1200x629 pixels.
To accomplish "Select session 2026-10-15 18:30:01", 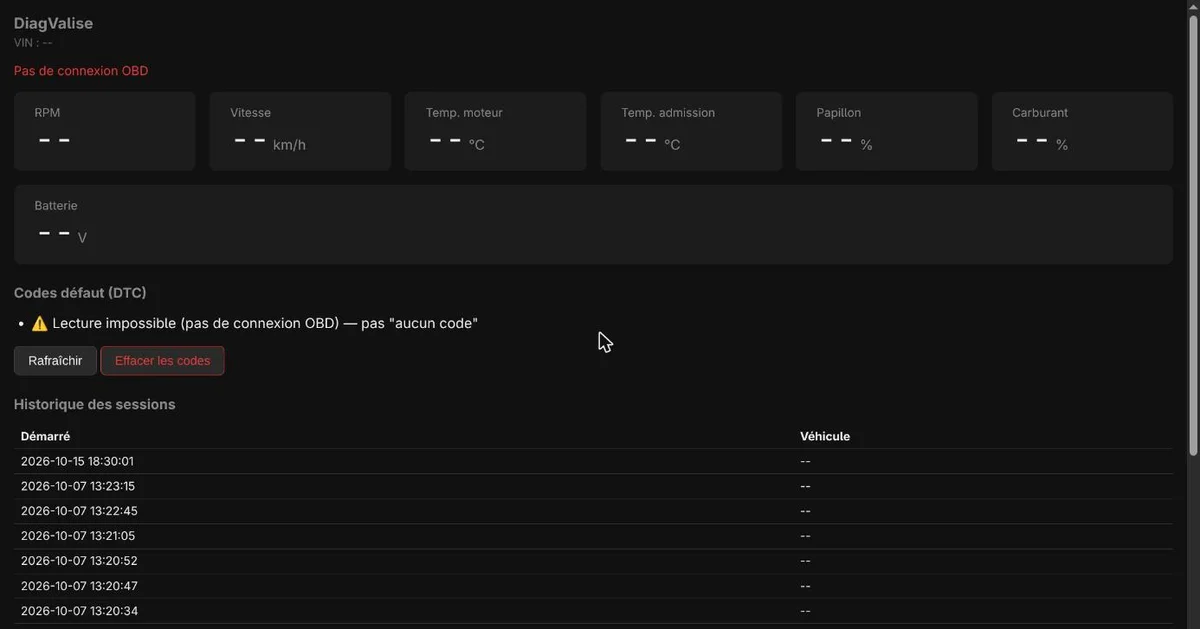I will 593,461.
